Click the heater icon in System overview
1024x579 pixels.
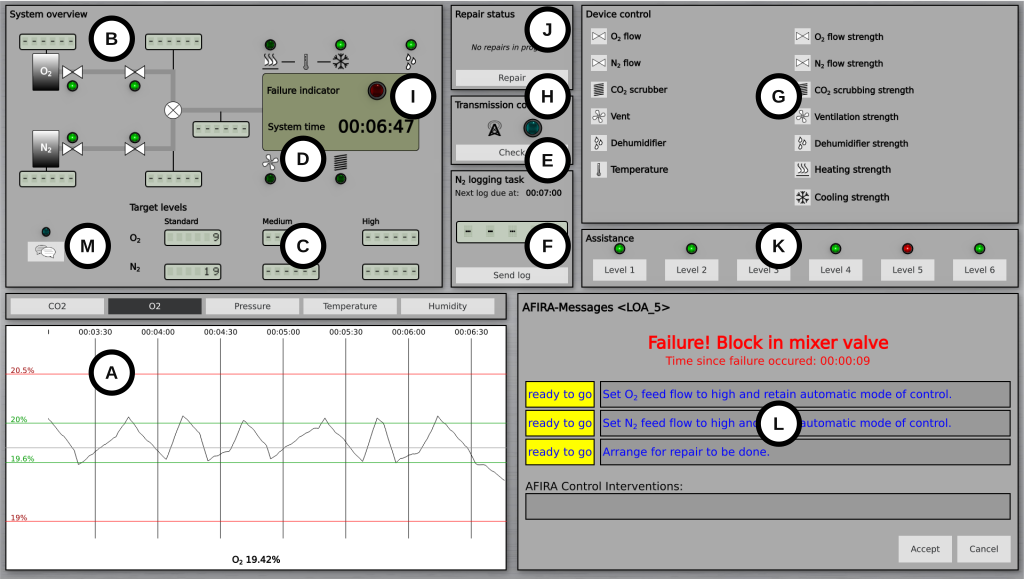(x=270, y=61)
